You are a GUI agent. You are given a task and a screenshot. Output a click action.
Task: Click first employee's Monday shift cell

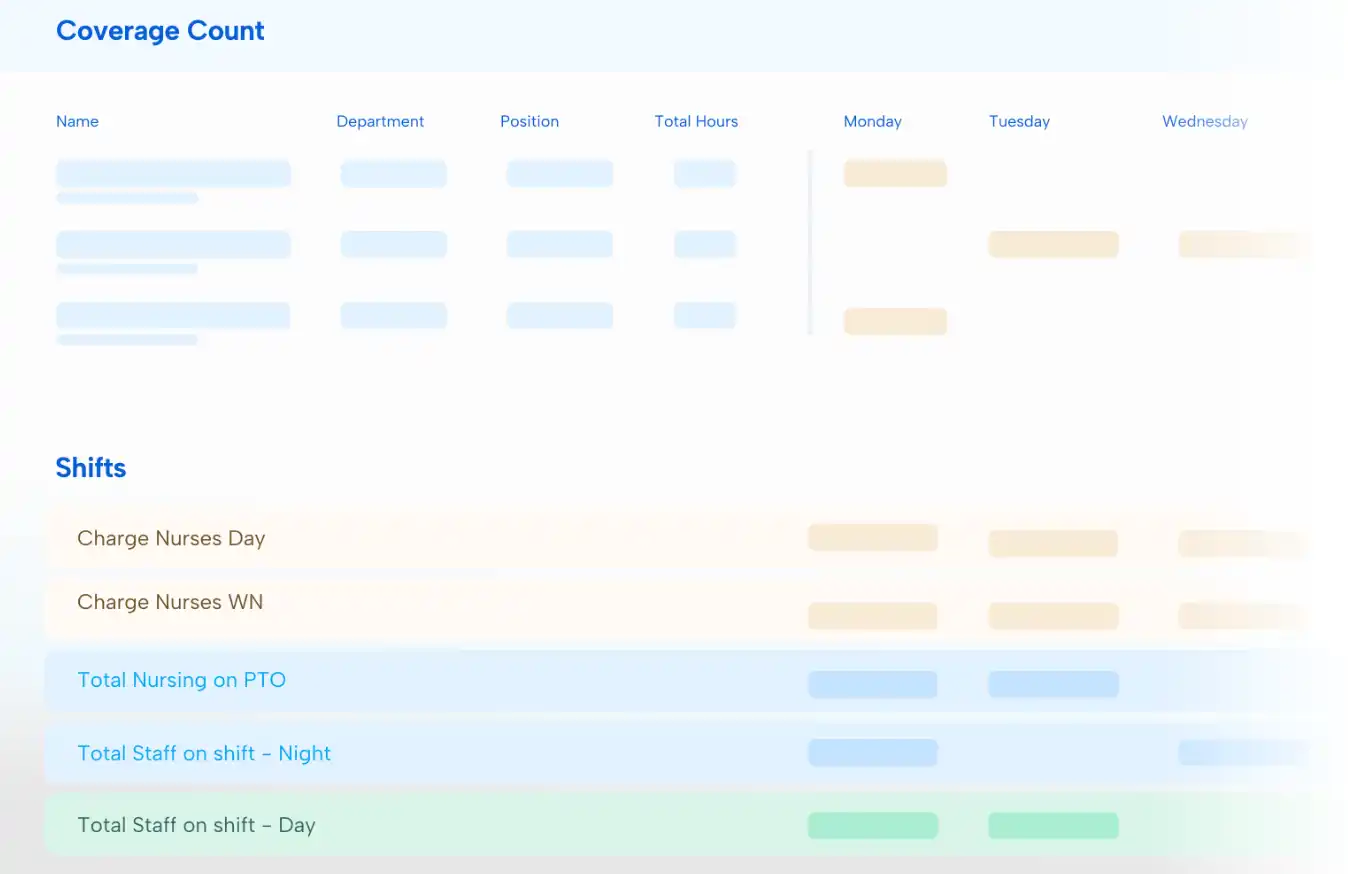point(895,173)
